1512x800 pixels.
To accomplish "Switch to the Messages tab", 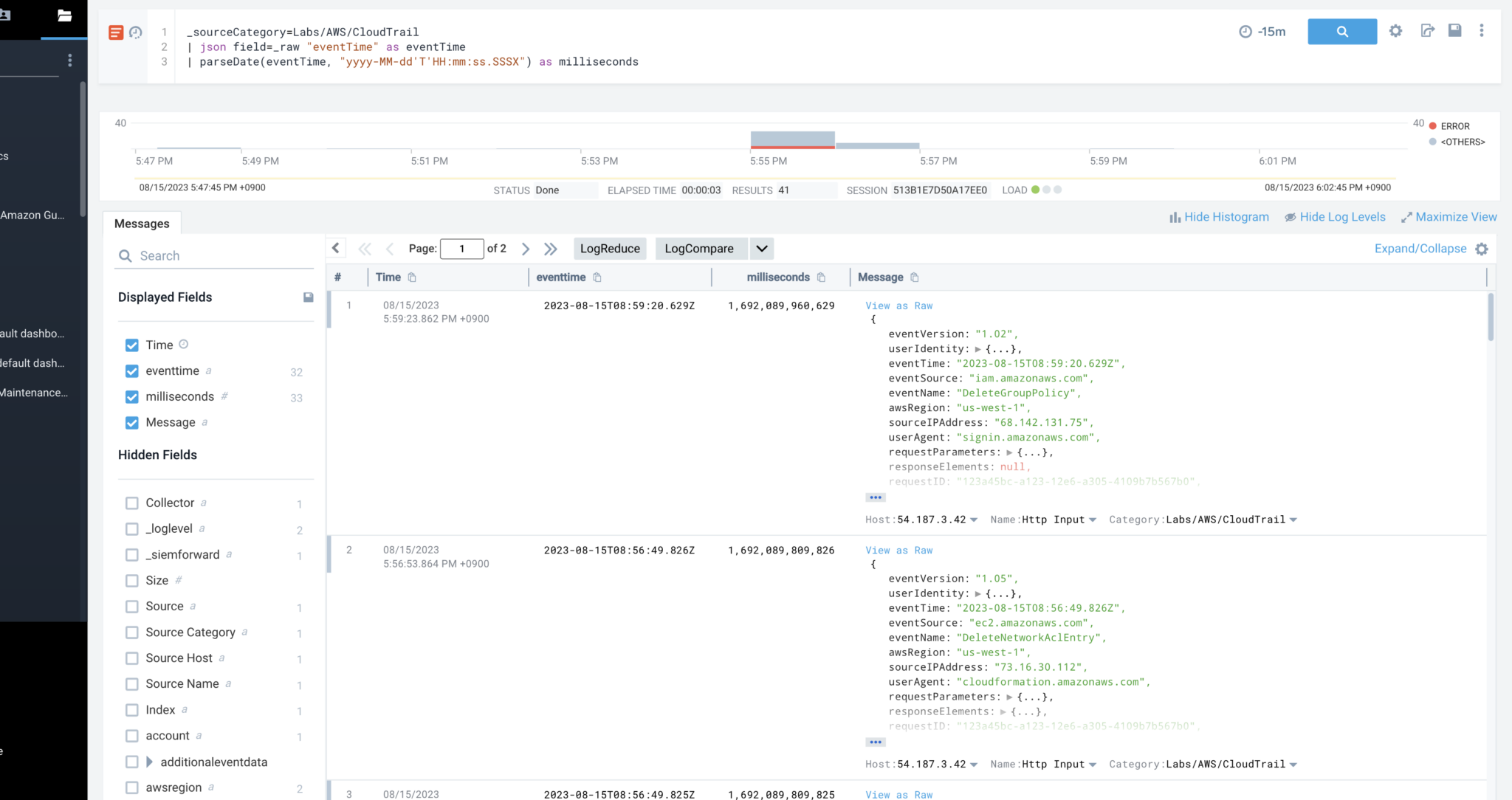I will click(x=142, y=223).
